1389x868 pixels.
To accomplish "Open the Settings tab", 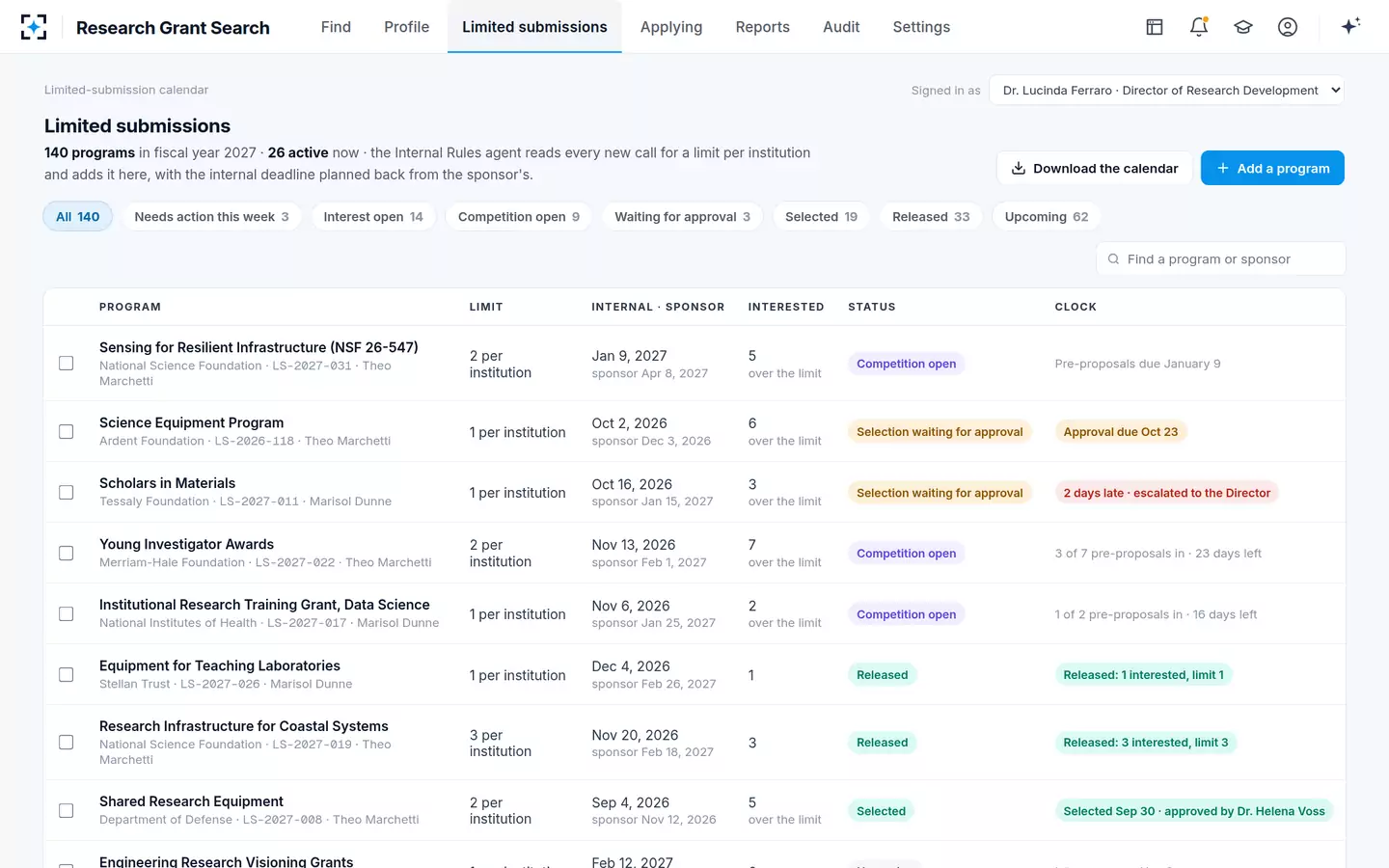I will (921, 27).
